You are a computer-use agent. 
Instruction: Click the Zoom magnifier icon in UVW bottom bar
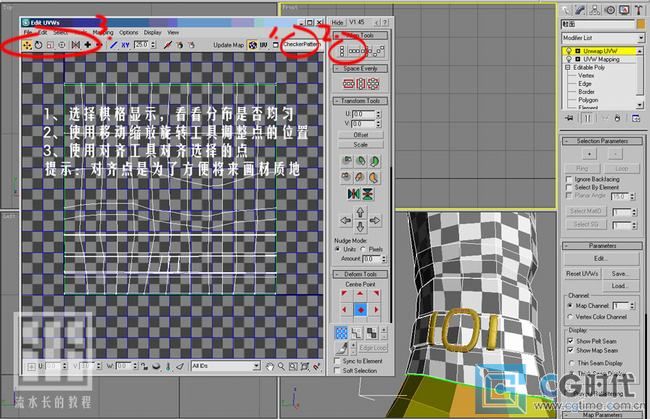281,366
